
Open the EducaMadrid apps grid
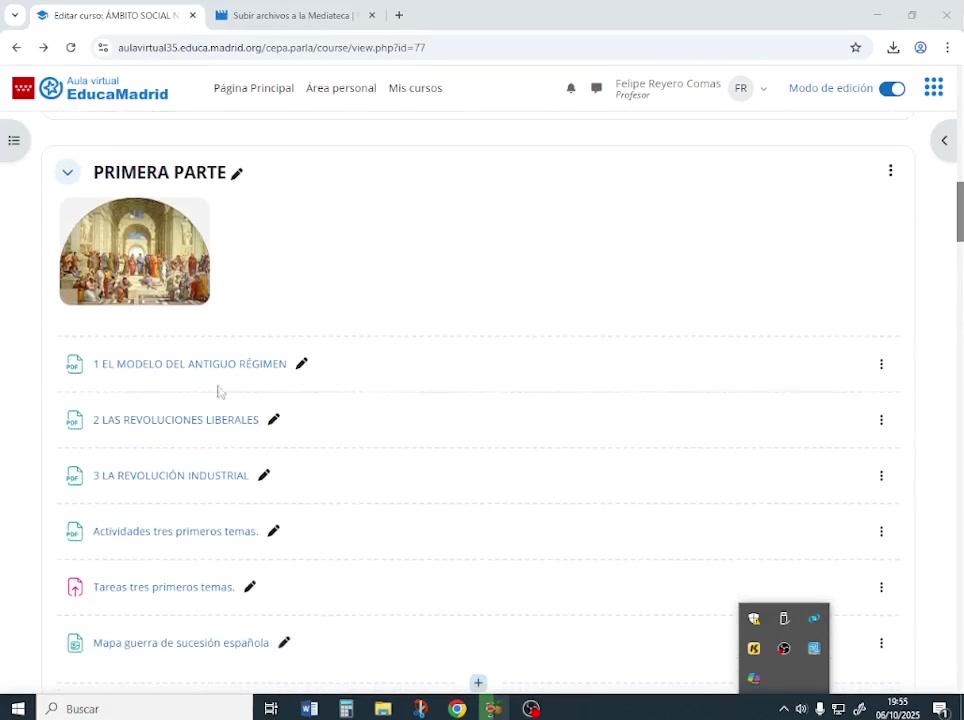(x=933, y=87)
